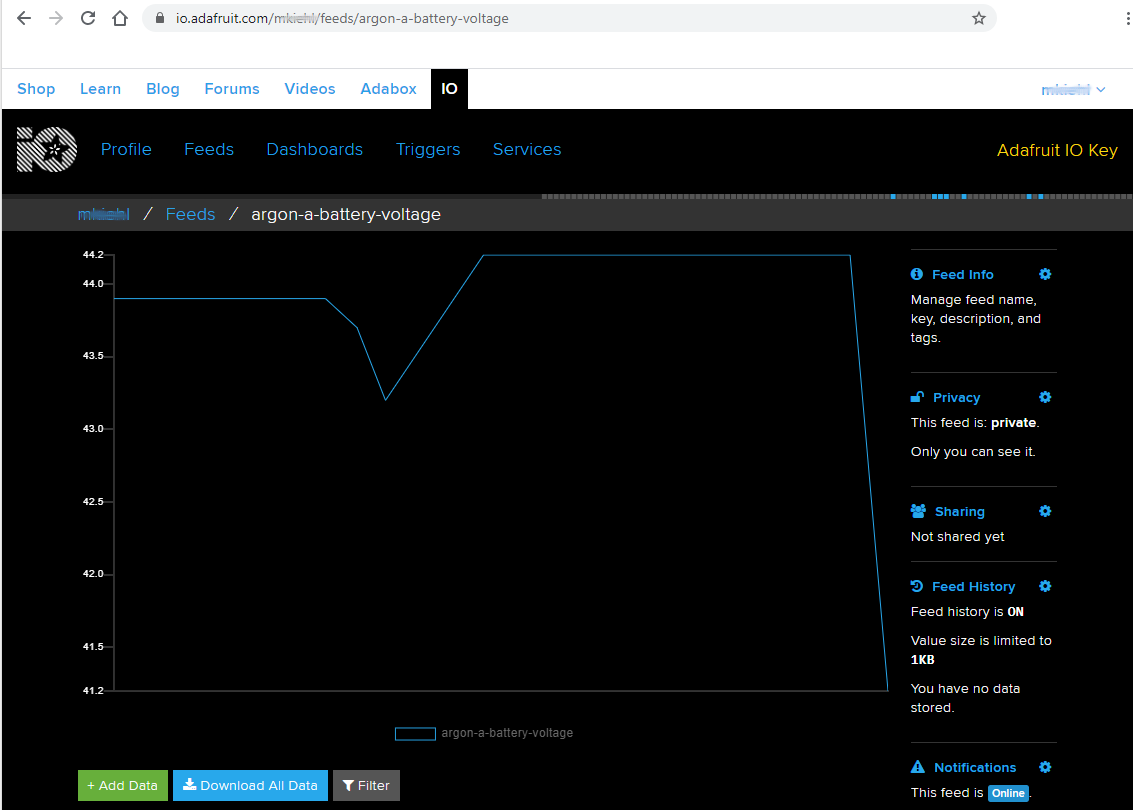Click the browser forward arrow
Image resolution: width=1133 pixels, height=810 pixels.
click(x=56, y=18)
